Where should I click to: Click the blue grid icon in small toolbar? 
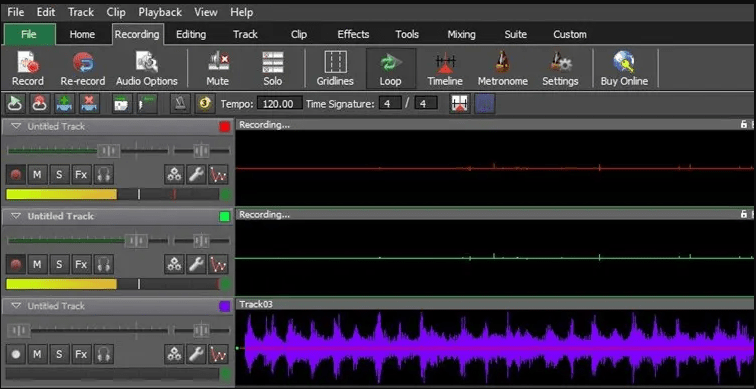[x=485, y=104]
